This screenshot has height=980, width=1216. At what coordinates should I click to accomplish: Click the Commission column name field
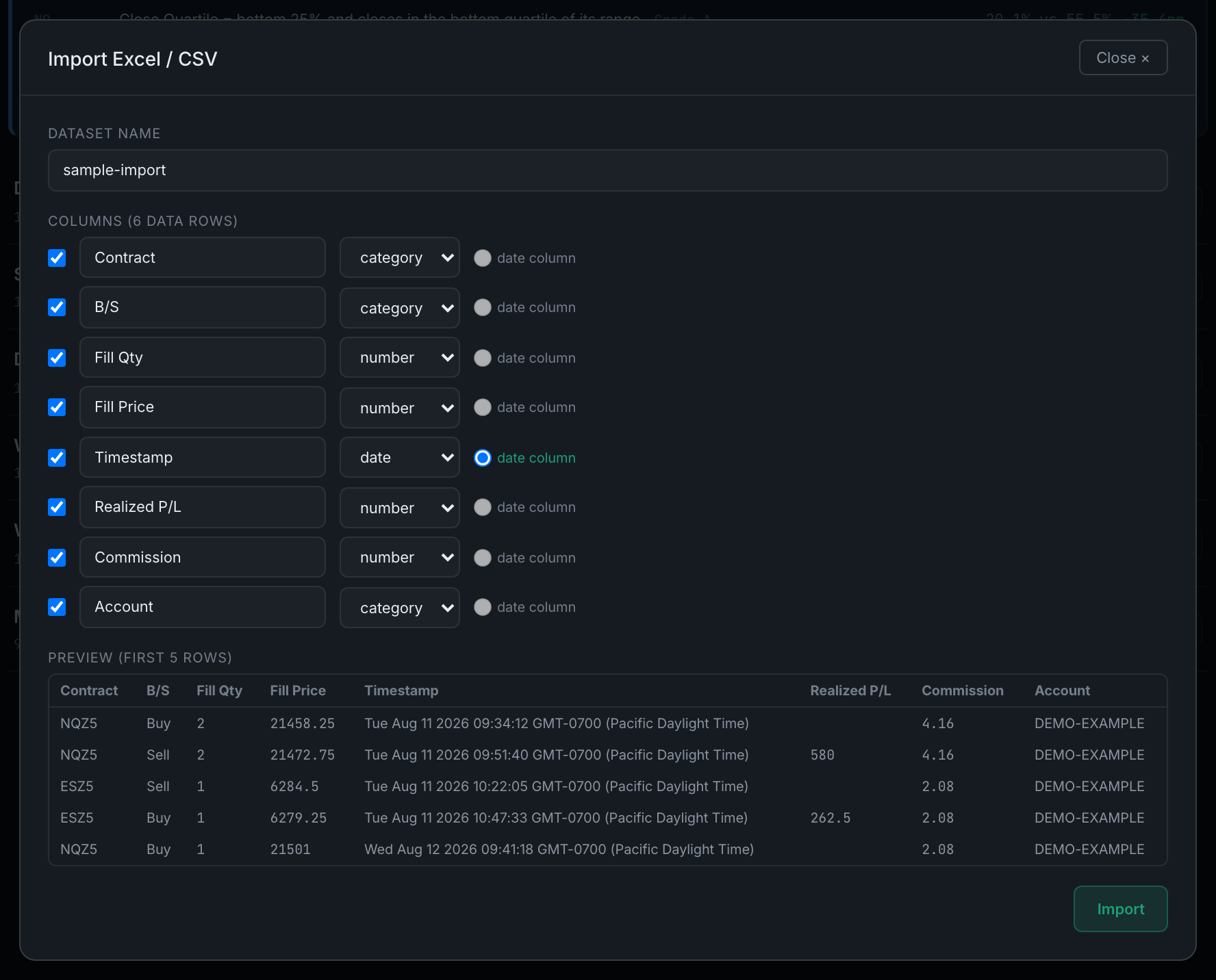coord(203,557)
